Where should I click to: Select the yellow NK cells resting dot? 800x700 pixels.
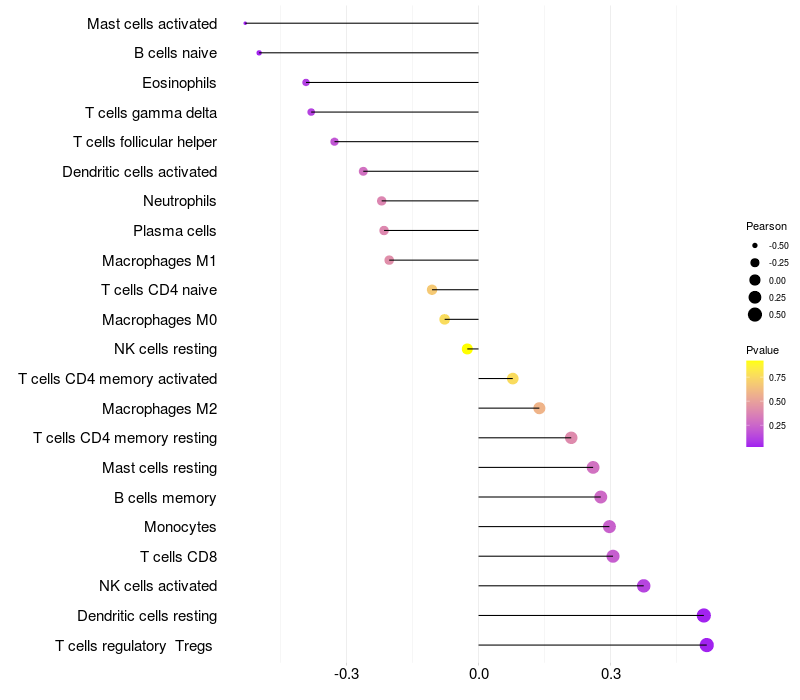pos(467,349)
